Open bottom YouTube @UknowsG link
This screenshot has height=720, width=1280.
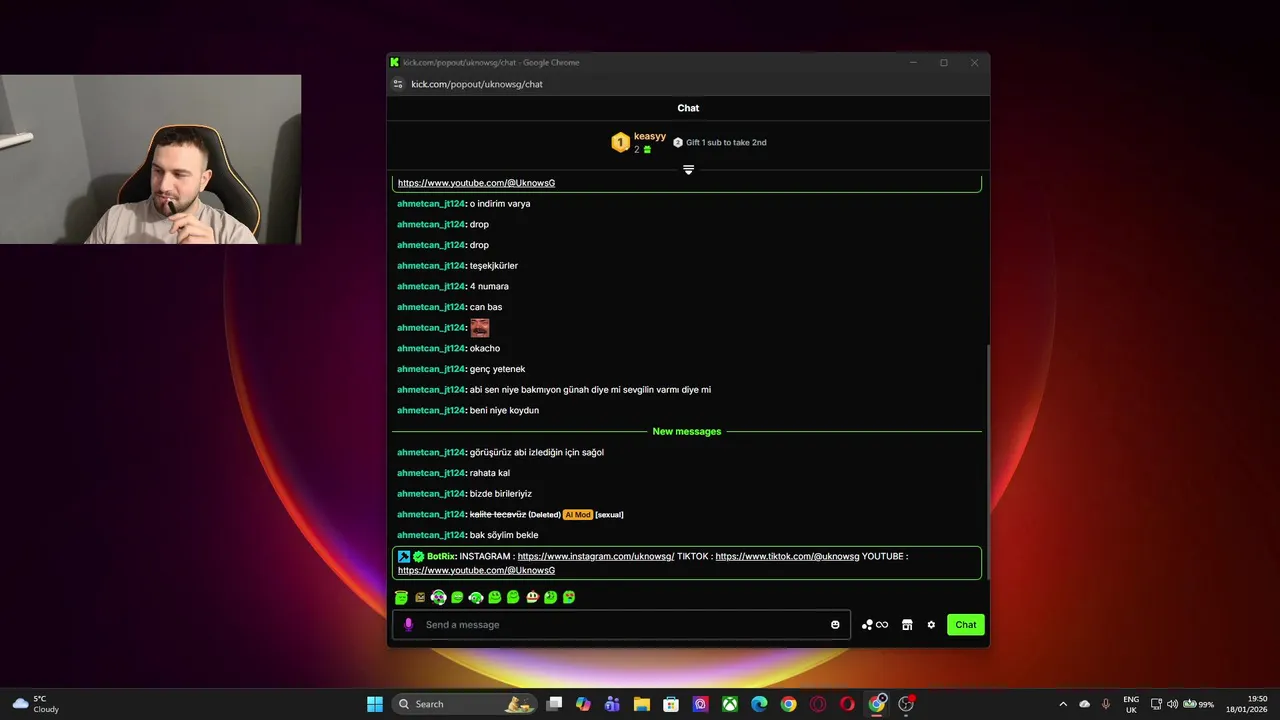click(476, 570)
